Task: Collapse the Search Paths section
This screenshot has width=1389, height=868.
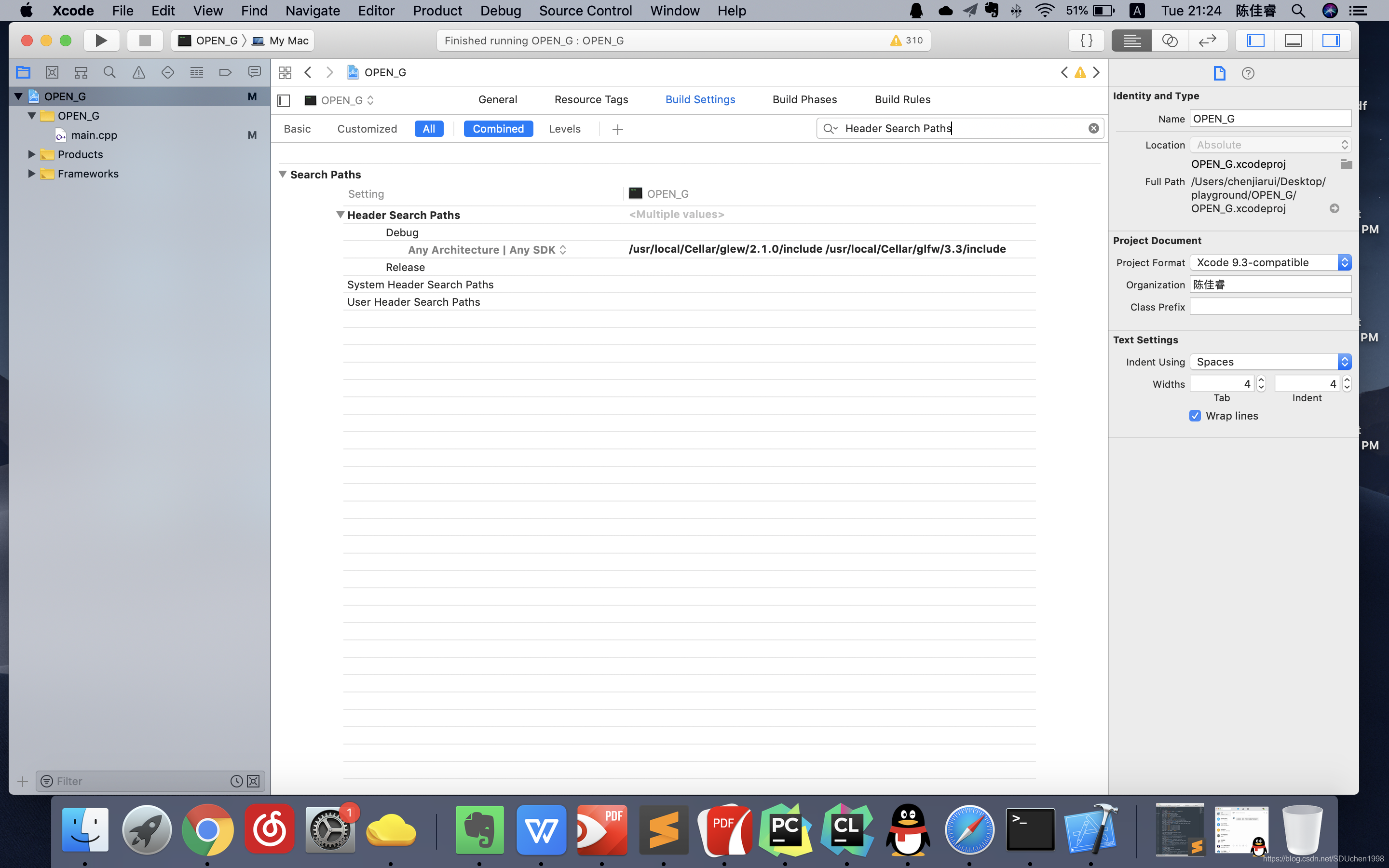Action: (283, 174)
